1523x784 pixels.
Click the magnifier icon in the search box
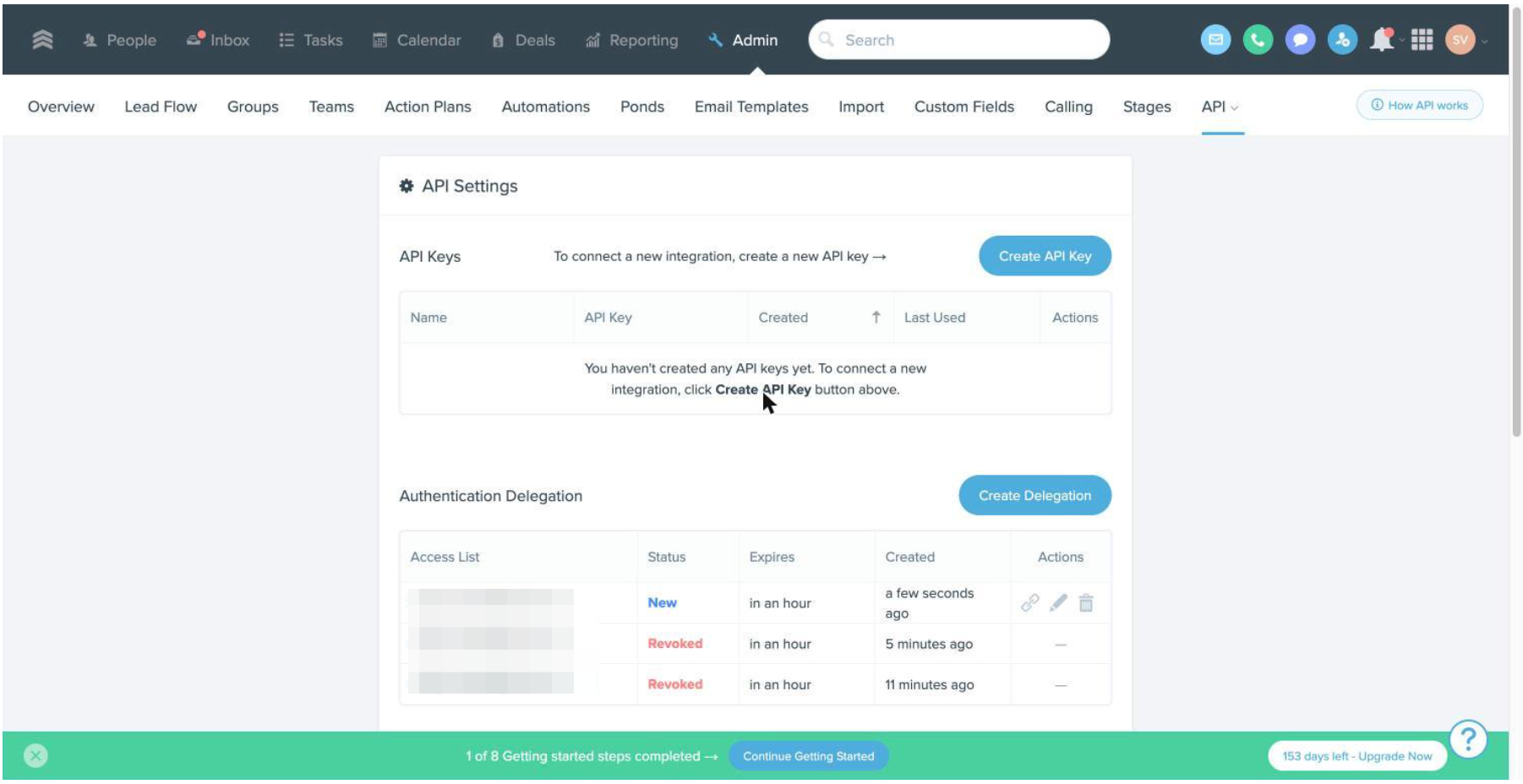click(x=827, y=40)
